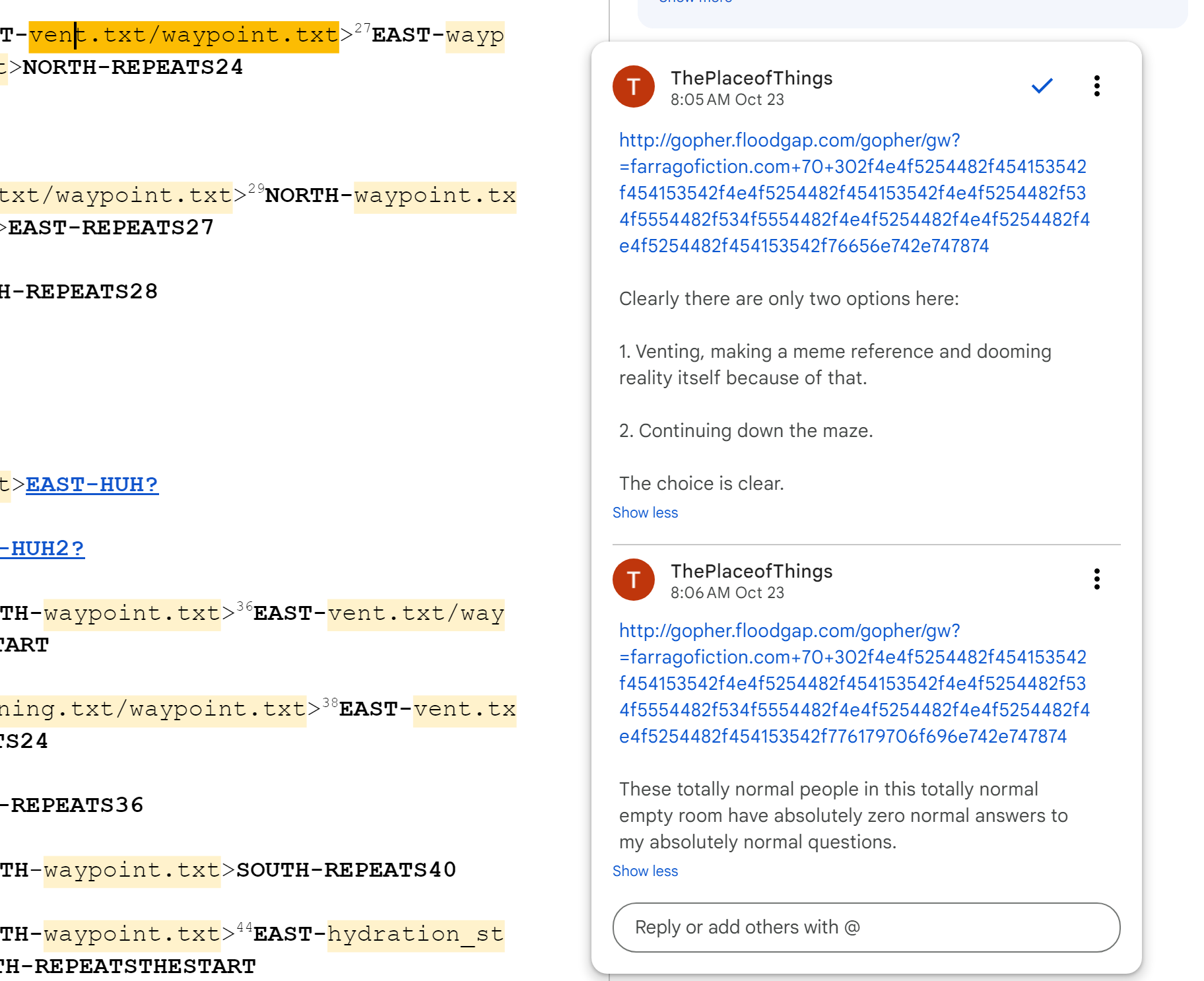
Task: Collapse the first comment with Show less
Action: (645, 513)
